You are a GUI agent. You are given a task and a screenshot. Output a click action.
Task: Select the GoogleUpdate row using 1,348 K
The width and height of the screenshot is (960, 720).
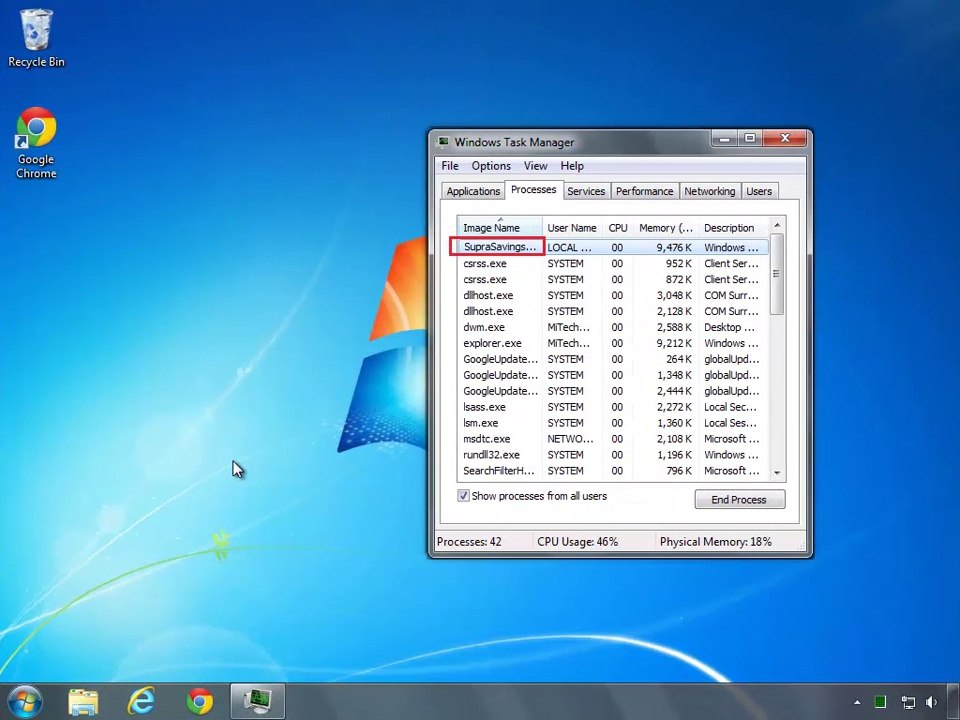(613, 375)
